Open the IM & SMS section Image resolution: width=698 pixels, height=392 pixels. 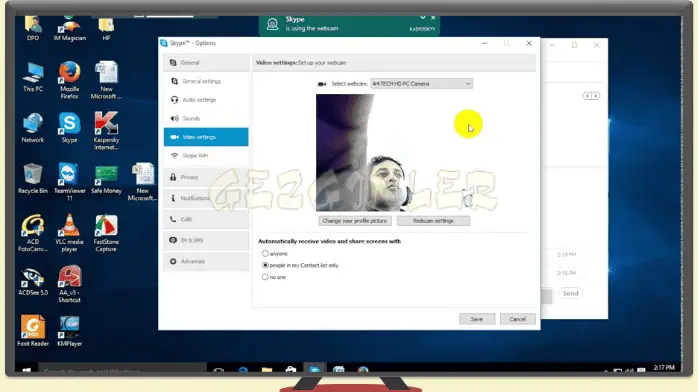[x=206, y=240]
